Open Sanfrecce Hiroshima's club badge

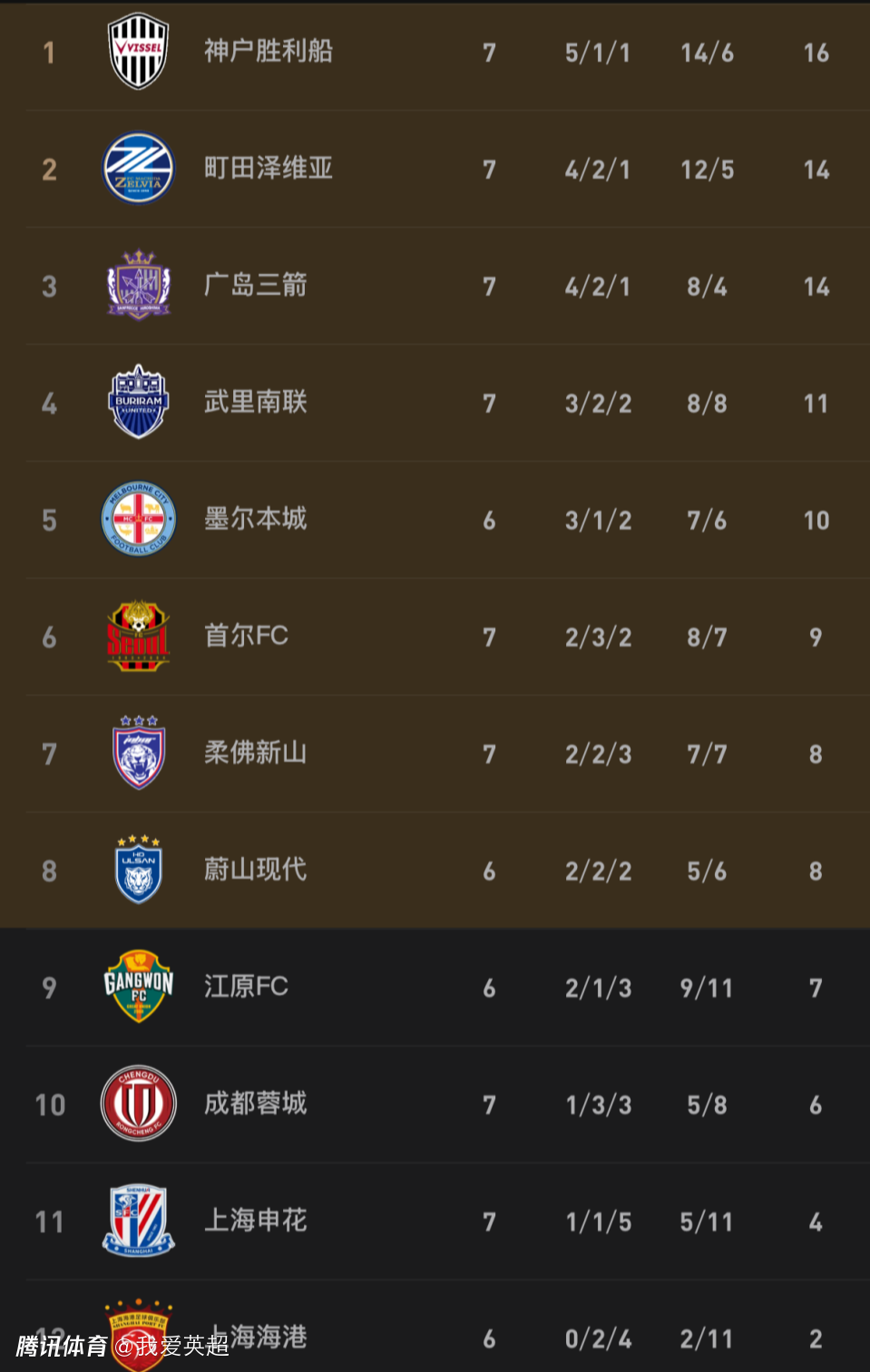click(x=138, y=285)
